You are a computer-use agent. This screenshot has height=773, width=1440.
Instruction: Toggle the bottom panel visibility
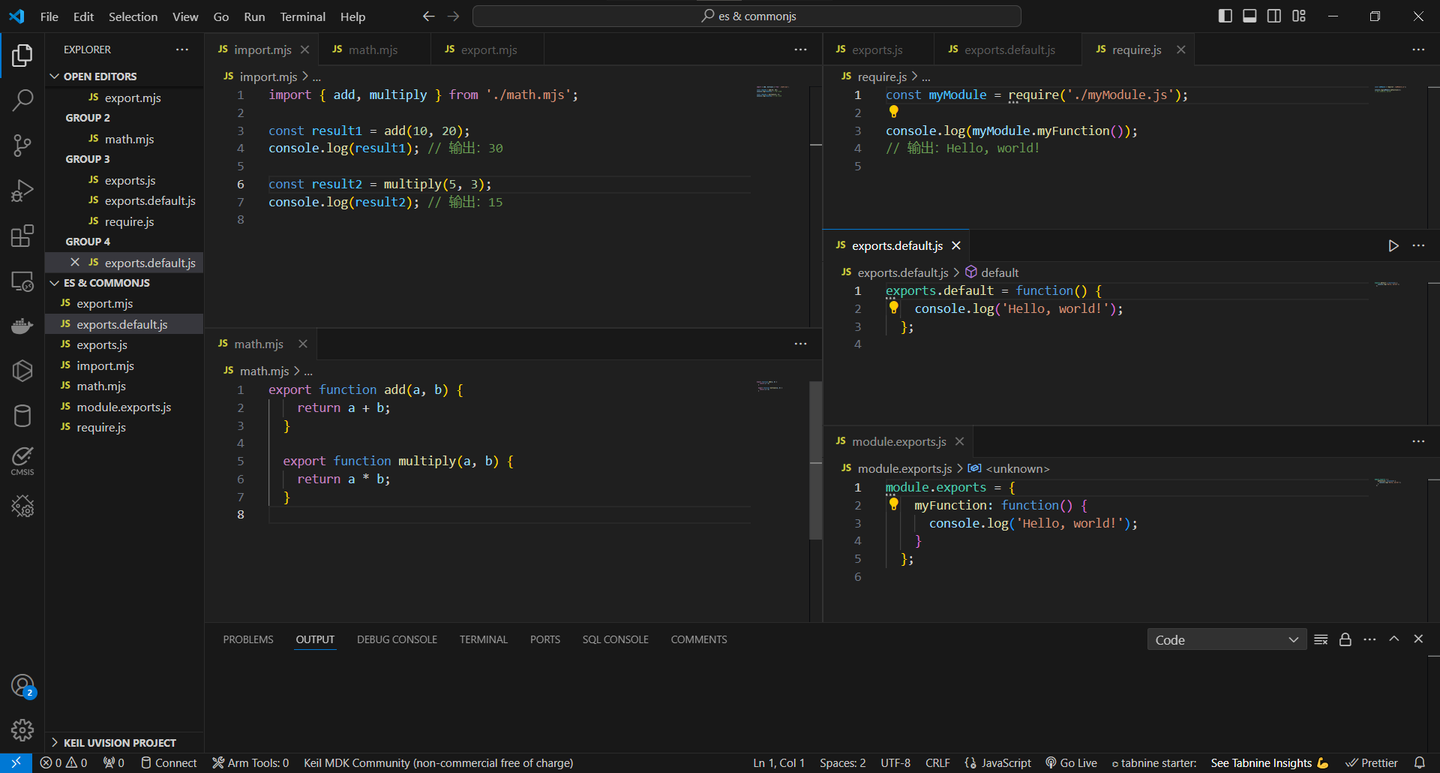1250,16
